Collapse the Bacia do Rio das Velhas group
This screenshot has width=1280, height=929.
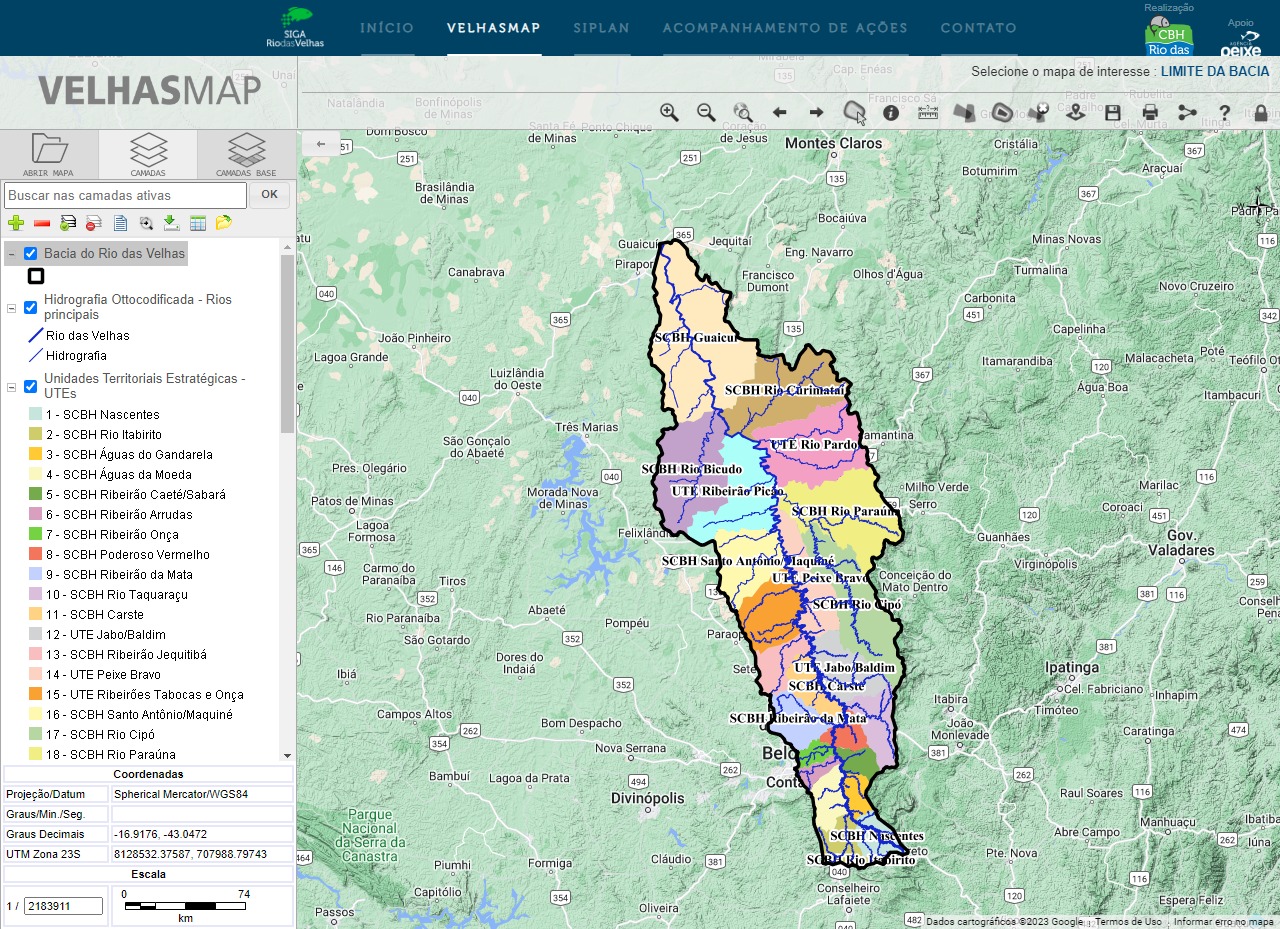12,255
